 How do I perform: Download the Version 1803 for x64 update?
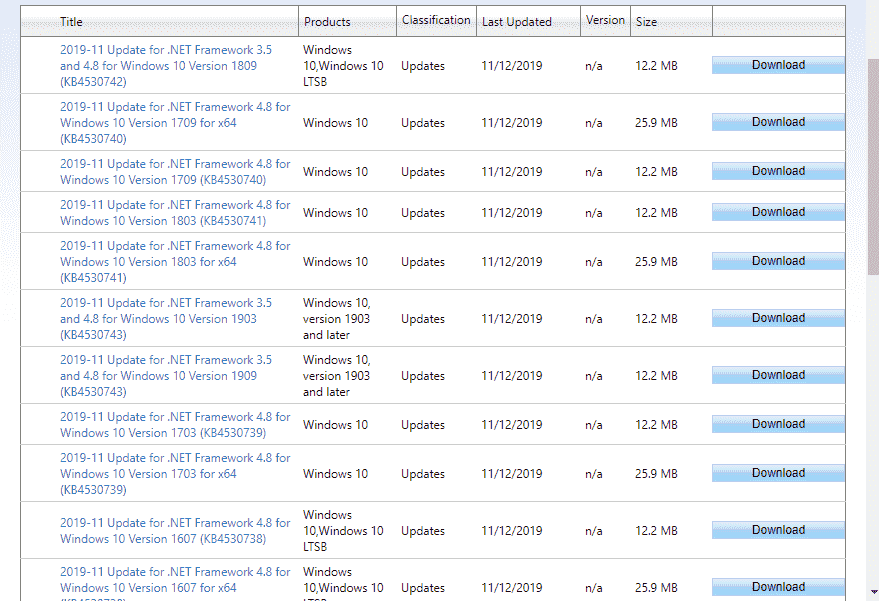[x=778, y=261]
